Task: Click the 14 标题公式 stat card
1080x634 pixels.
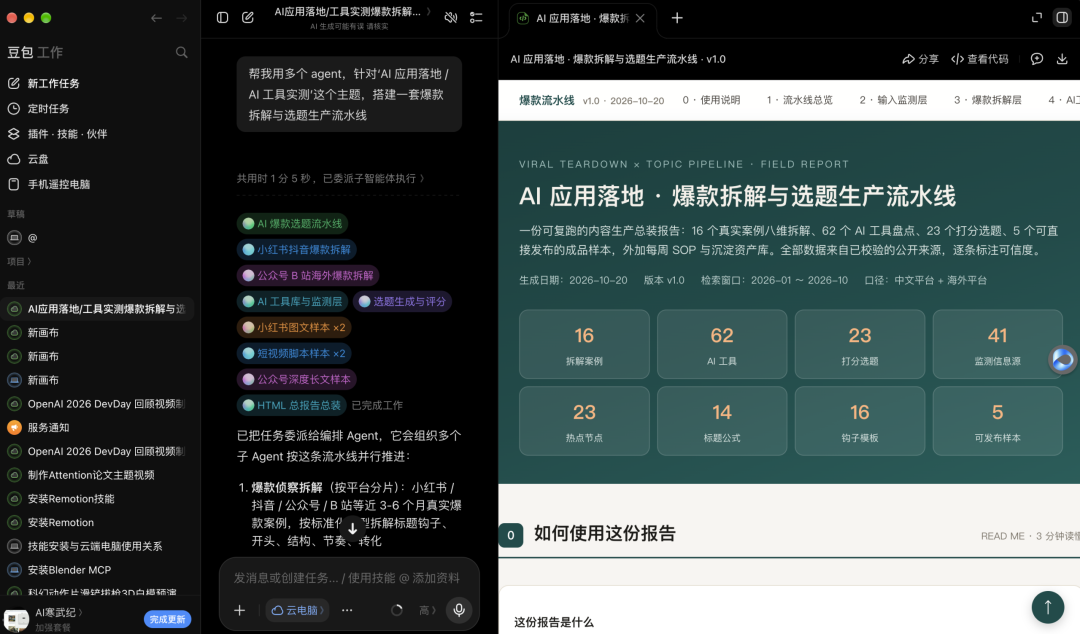Action: [722, 421]
